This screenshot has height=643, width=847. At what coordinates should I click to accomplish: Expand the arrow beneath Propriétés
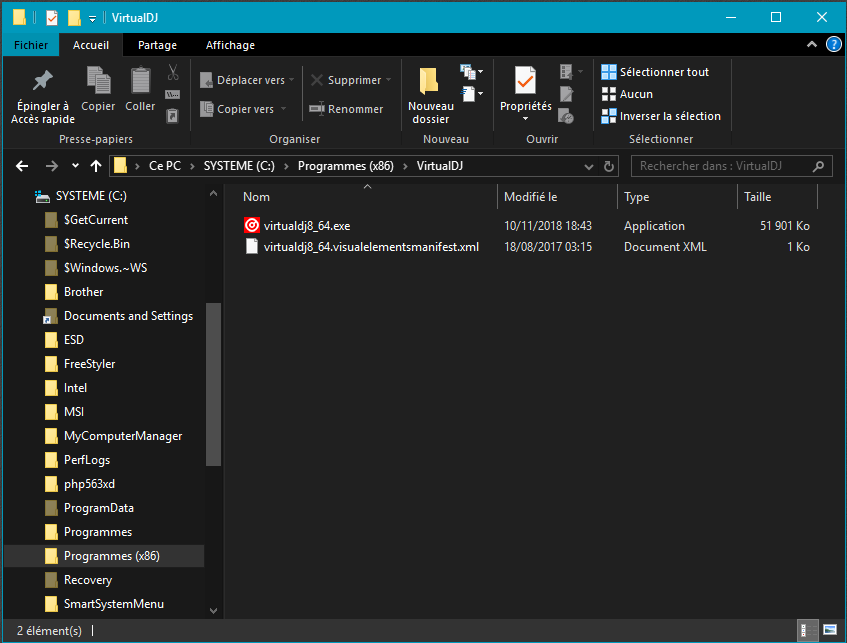[526, 118]
